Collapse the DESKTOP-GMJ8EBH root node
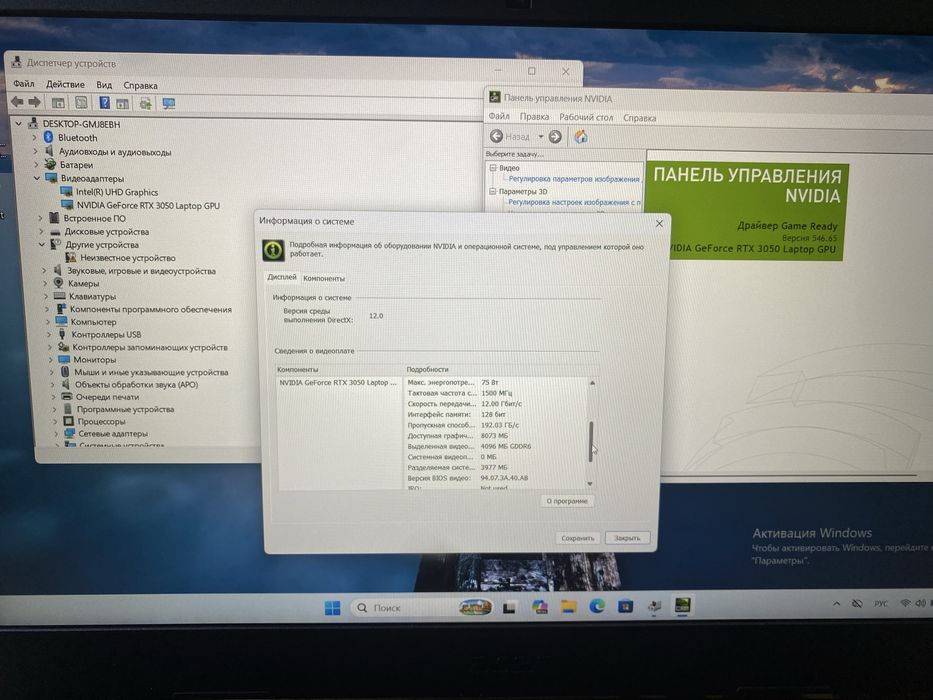933x700 pixels. pyautogui.click(x=18, y=124)
